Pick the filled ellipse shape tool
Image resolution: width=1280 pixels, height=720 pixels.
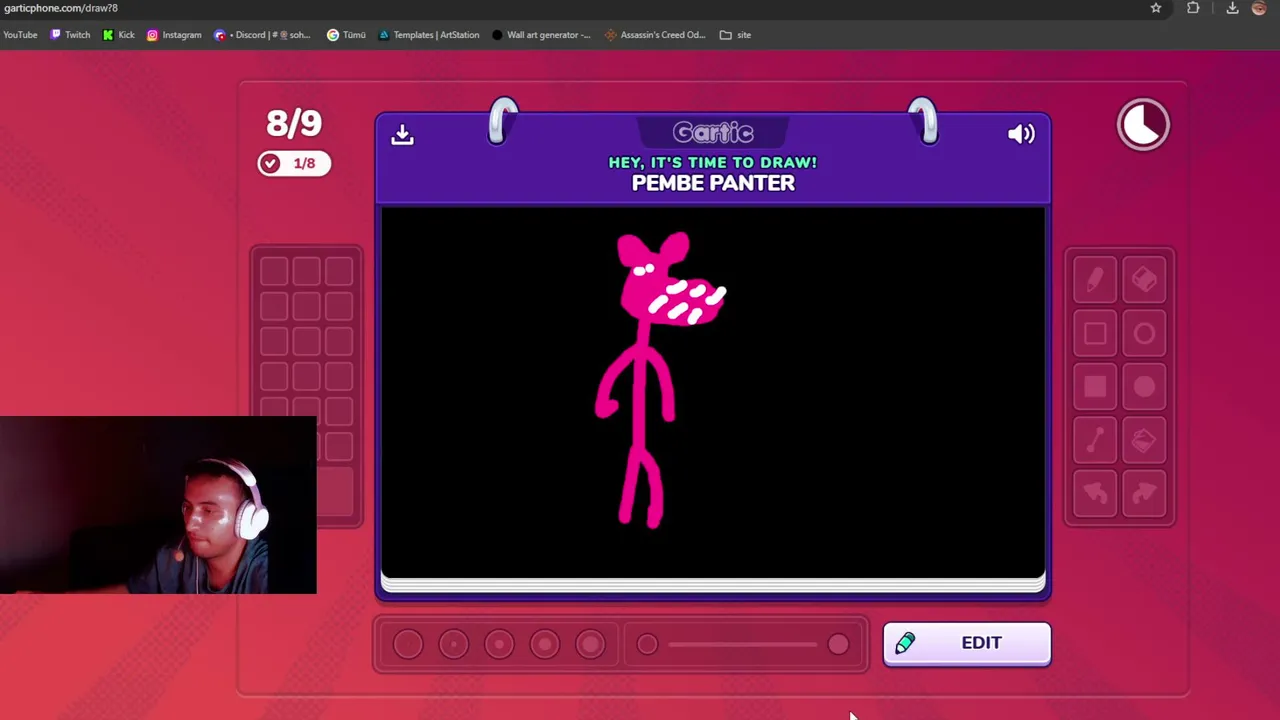coord(1144,387)
